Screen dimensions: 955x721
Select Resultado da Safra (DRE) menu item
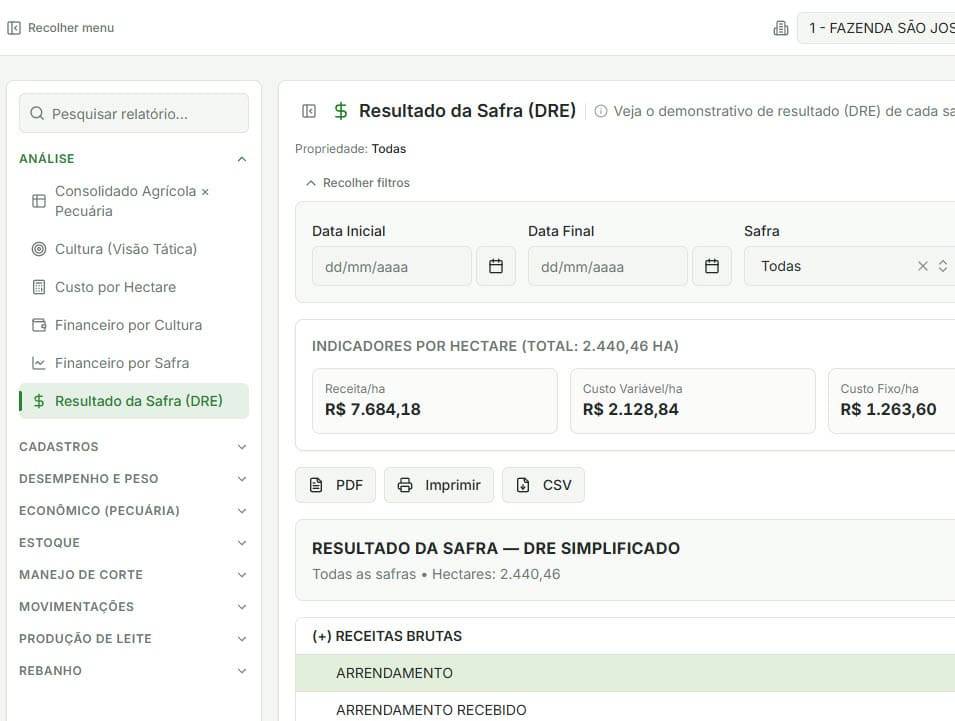pyautogui.click(x=133, y=401)
